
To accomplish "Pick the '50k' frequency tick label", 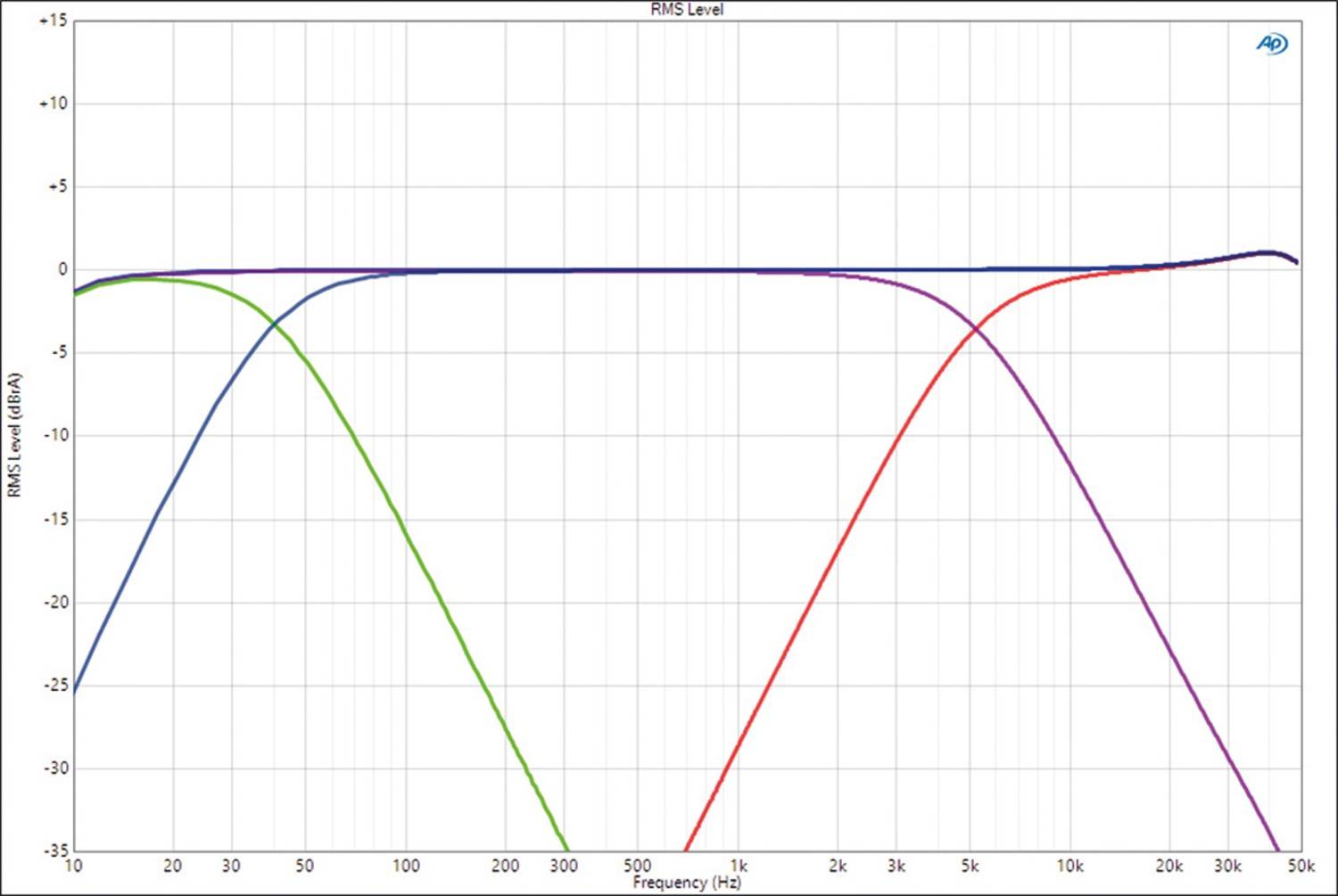I will point(1301,866).
